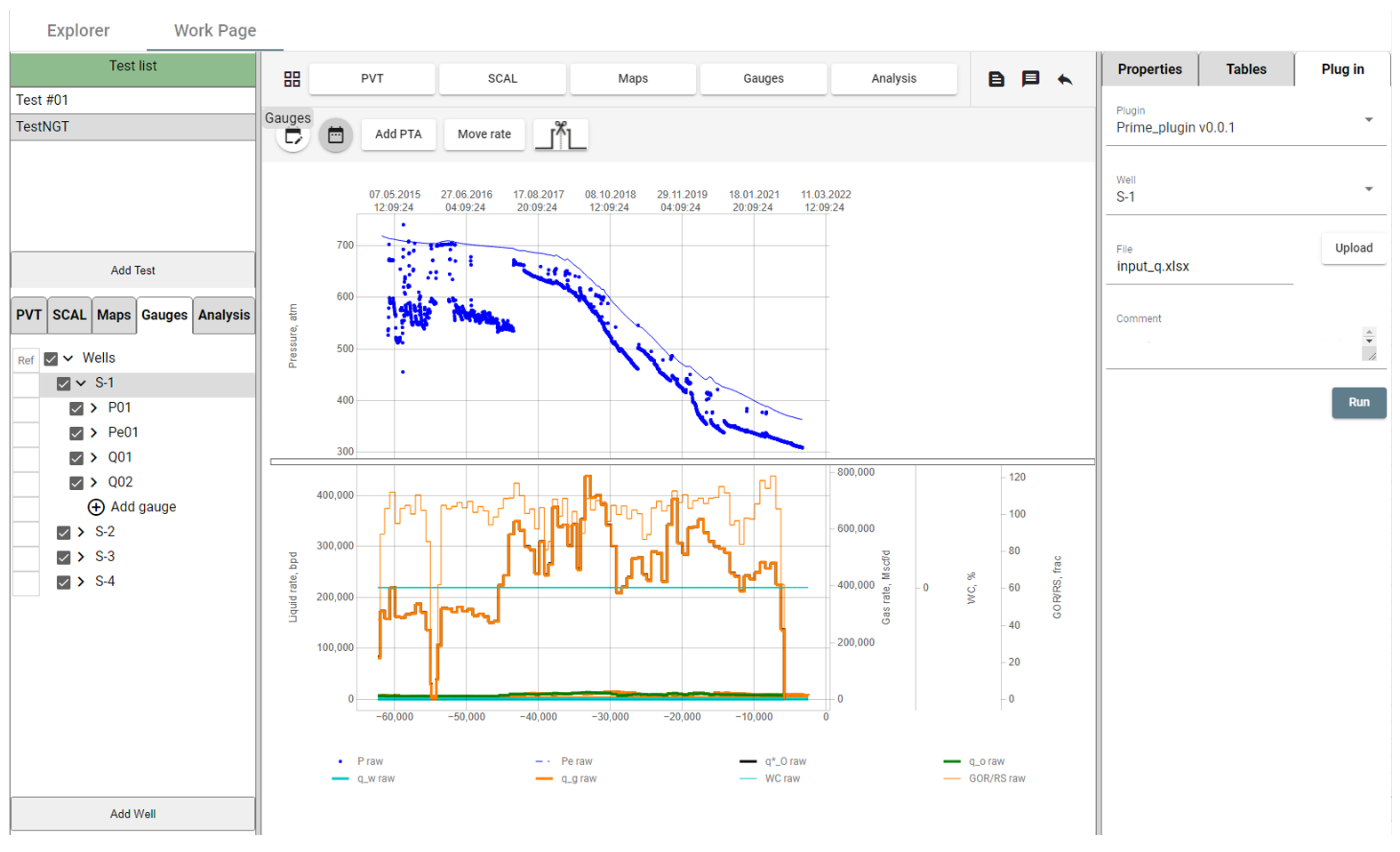Click the Comment text field
1400x852 pixels.
click(x=1234, y=343)
